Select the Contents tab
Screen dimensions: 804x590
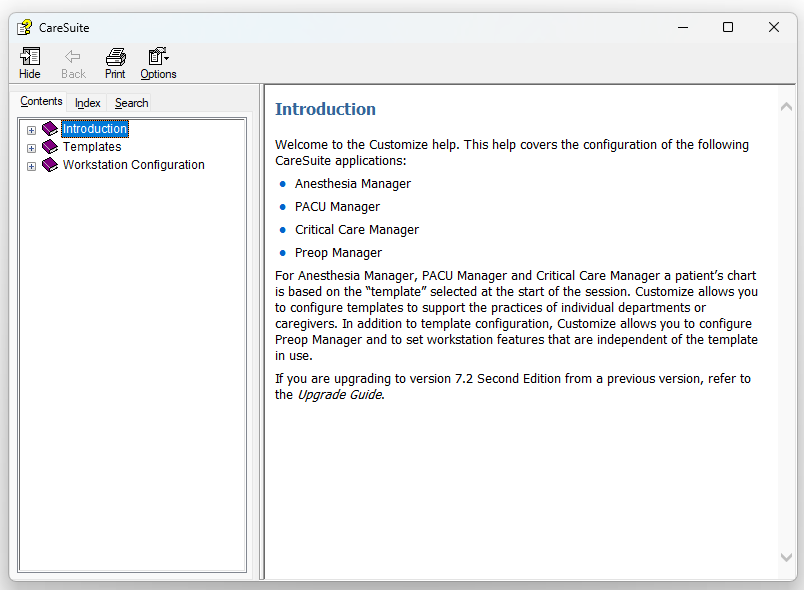(x=41, y=101)
